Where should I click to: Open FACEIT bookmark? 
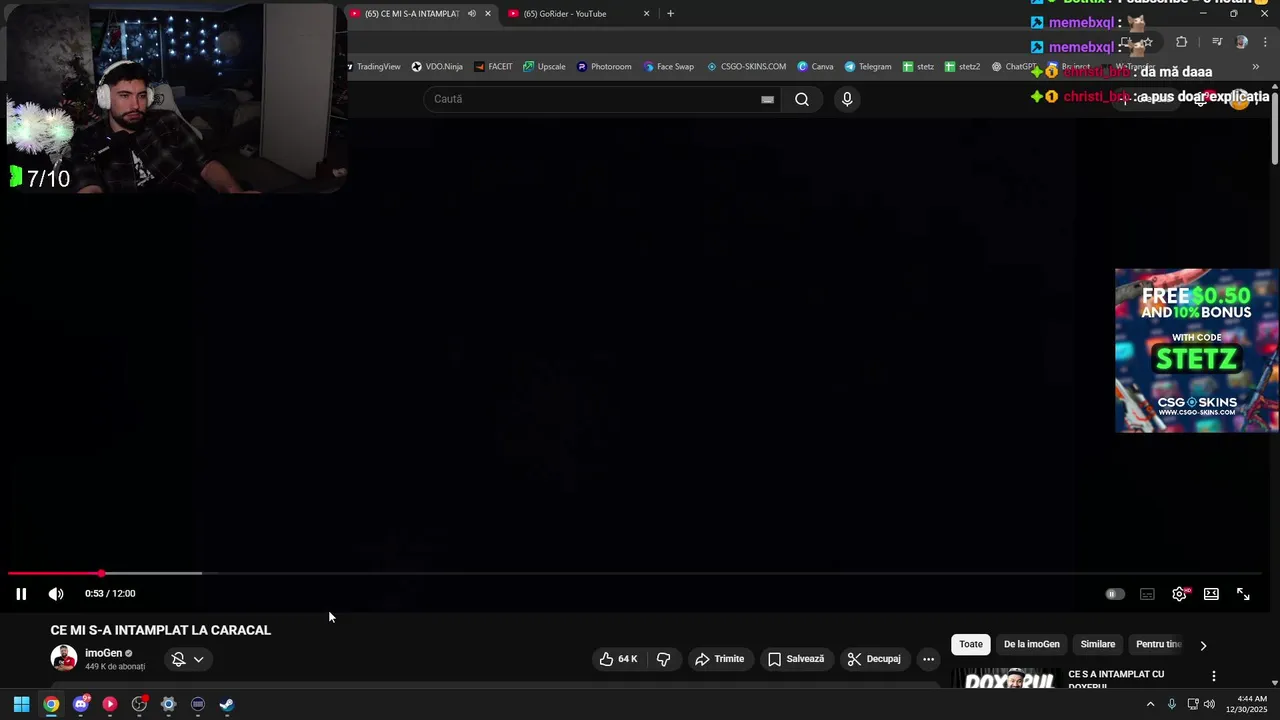click(x=493, y=67)
